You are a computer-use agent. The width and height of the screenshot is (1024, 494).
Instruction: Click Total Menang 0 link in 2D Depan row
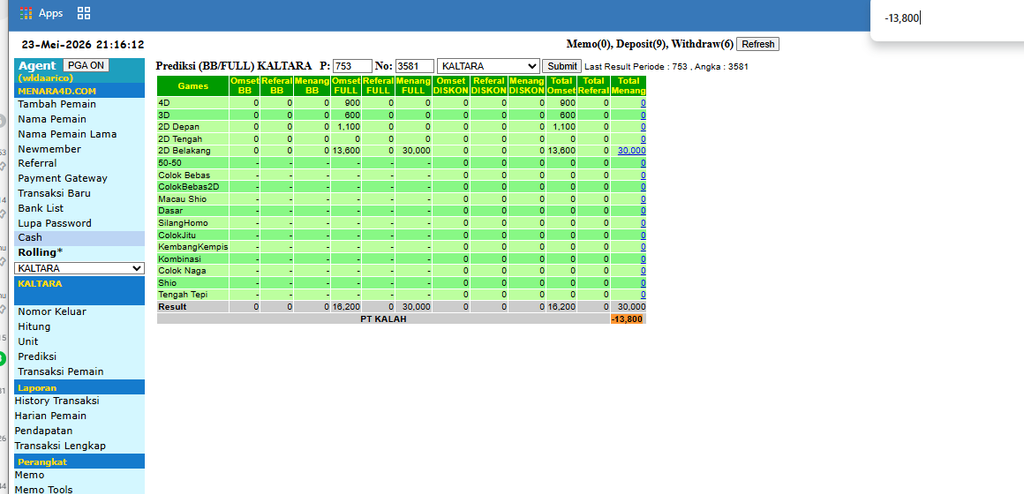[x=643, y=127]
